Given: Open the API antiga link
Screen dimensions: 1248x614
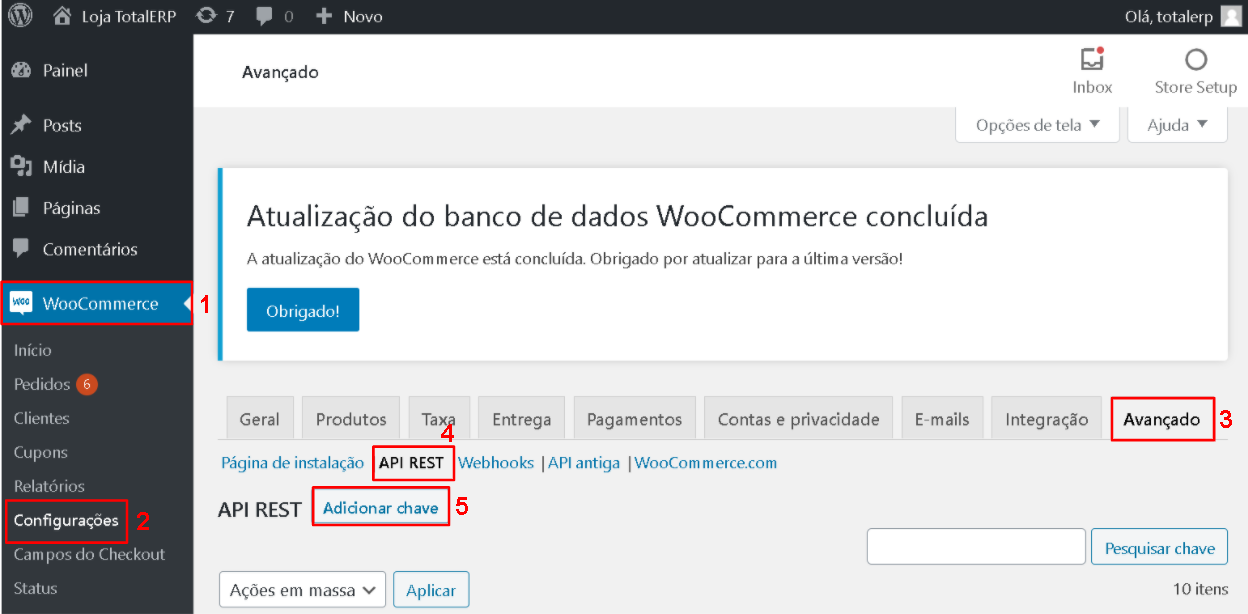Looking at the screenshot, I should click(x=584, y=463).
